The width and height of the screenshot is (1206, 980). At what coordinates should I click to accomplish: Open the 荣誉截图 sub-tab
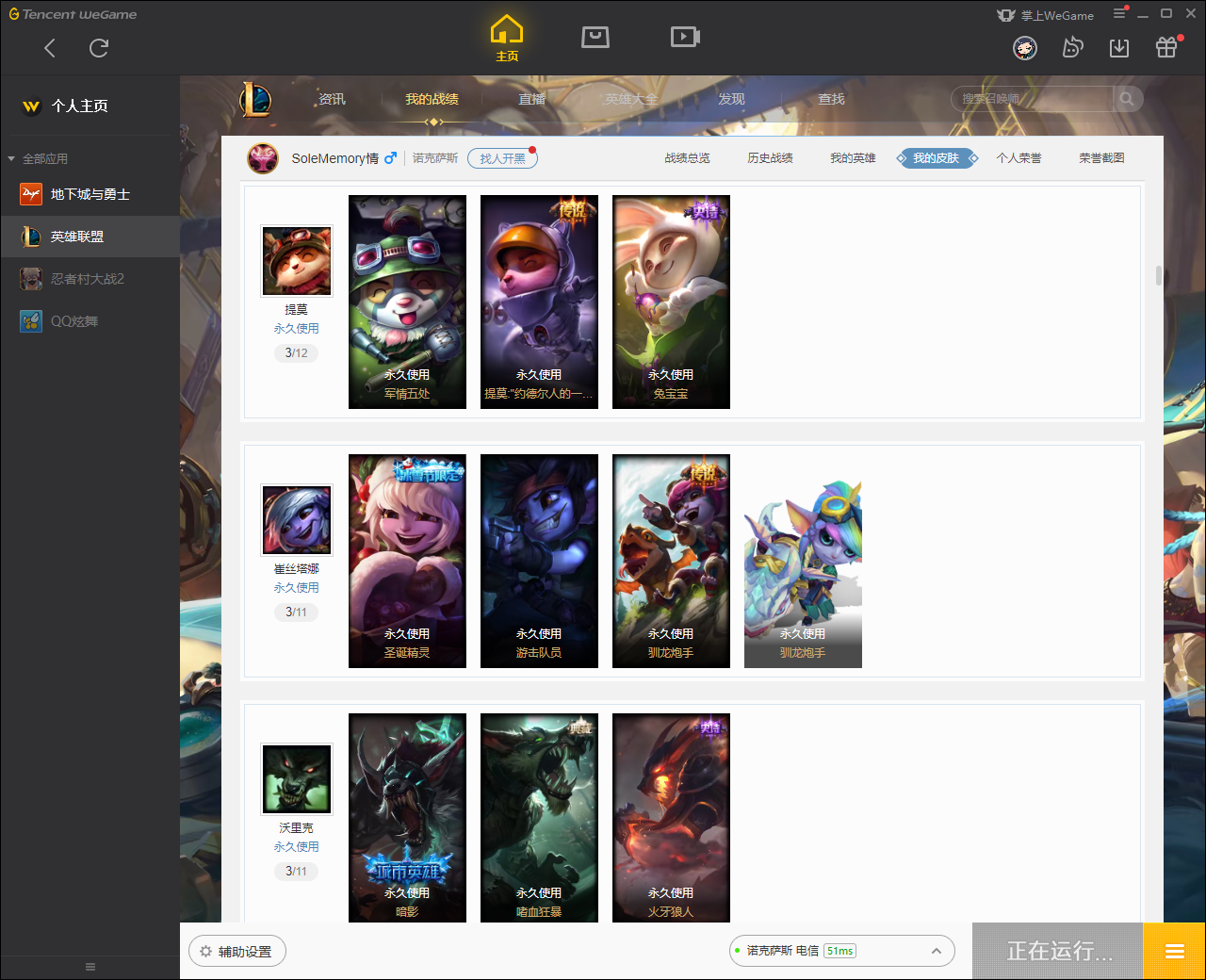pyautogui.click(x=1101, y=158)
